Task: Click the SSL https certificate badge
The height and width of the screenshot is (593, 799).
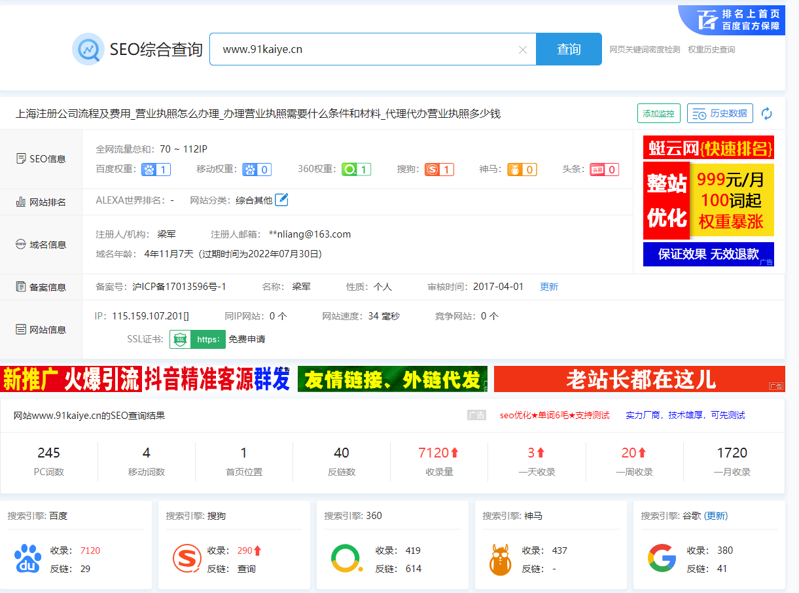Action: (x=197, y=339)
